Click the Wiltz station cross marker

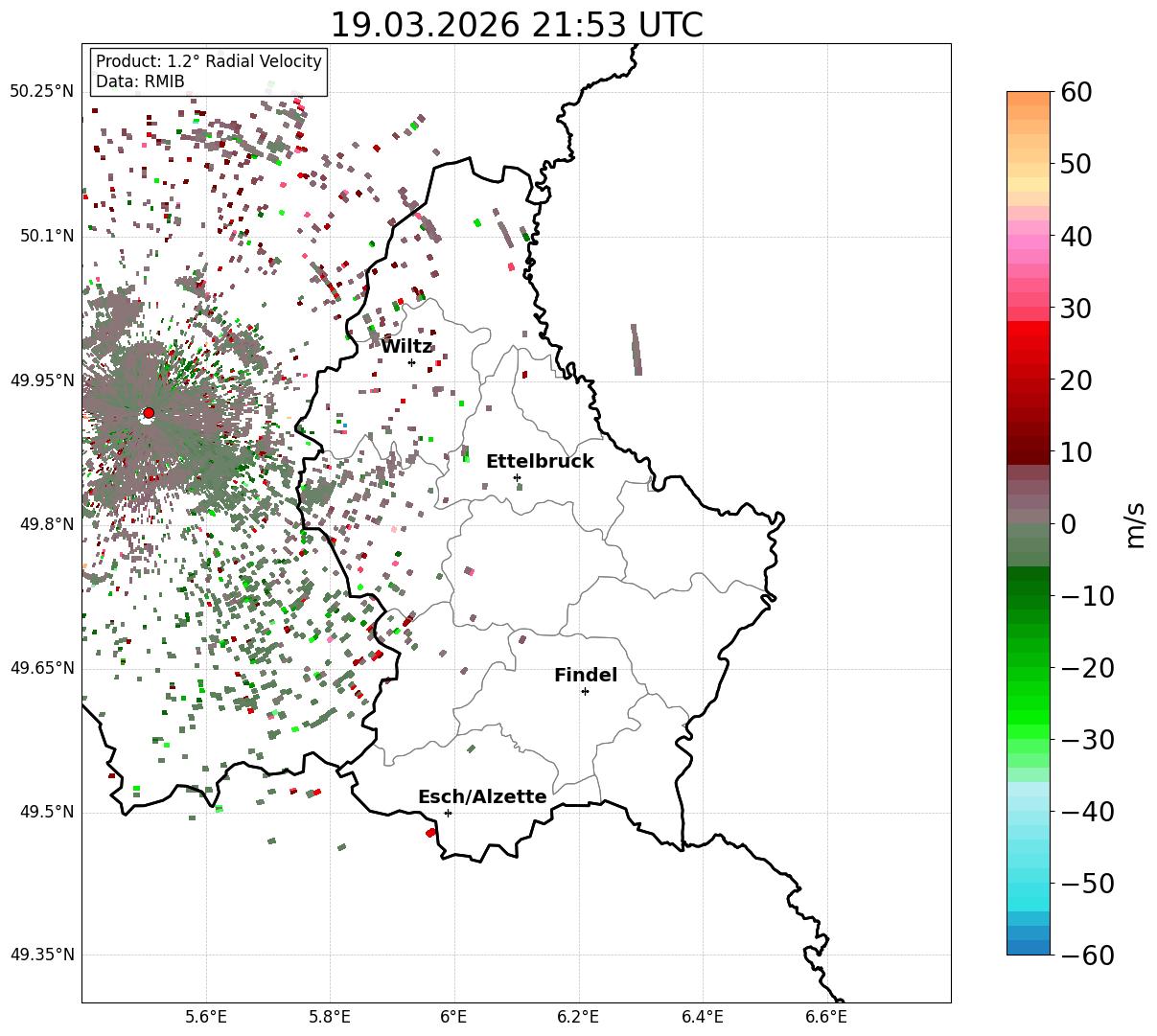(412, 362)
